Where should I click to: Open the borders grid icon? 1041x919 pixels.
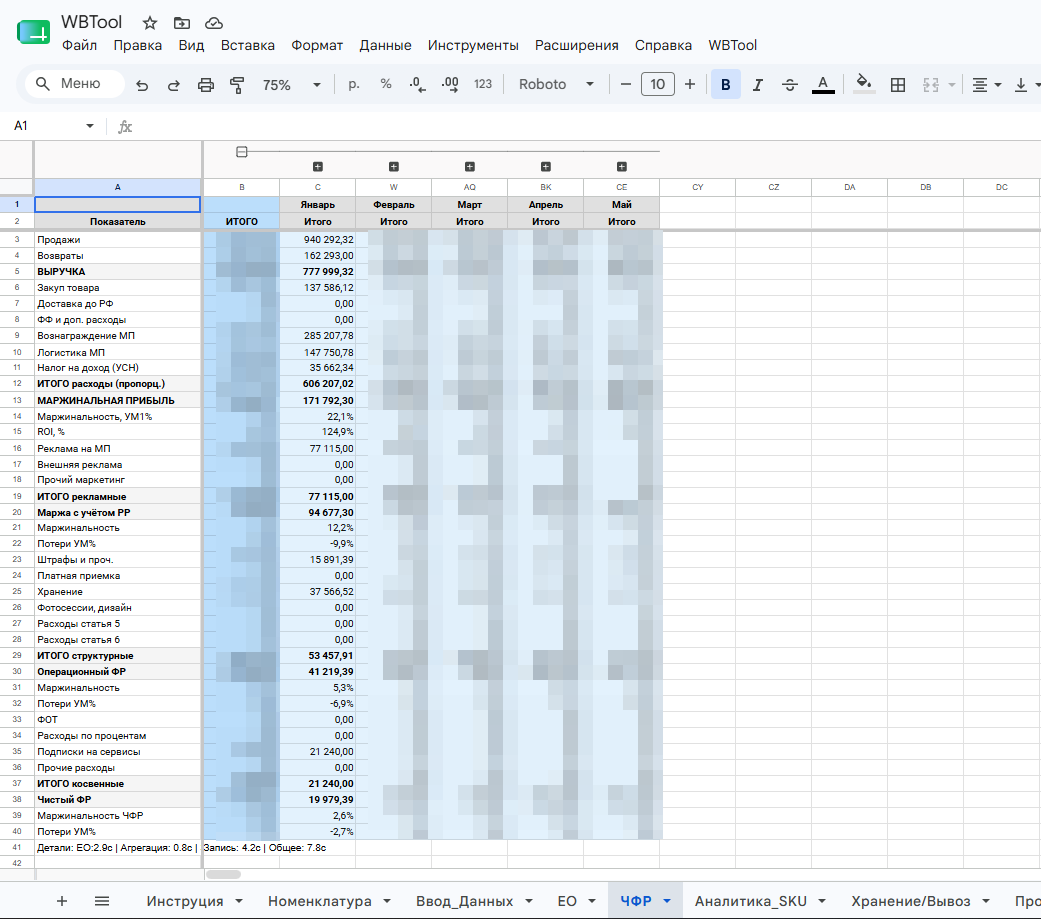pos(898,85)
